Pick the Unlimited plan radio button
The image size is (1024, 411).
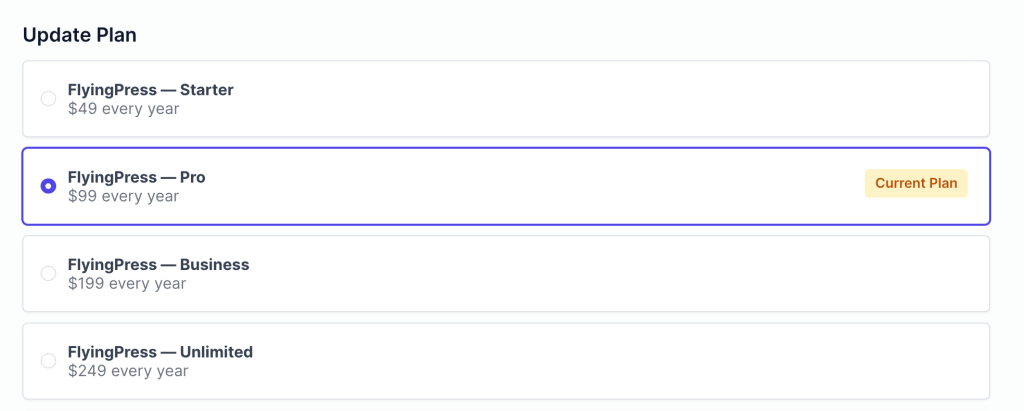48,361
